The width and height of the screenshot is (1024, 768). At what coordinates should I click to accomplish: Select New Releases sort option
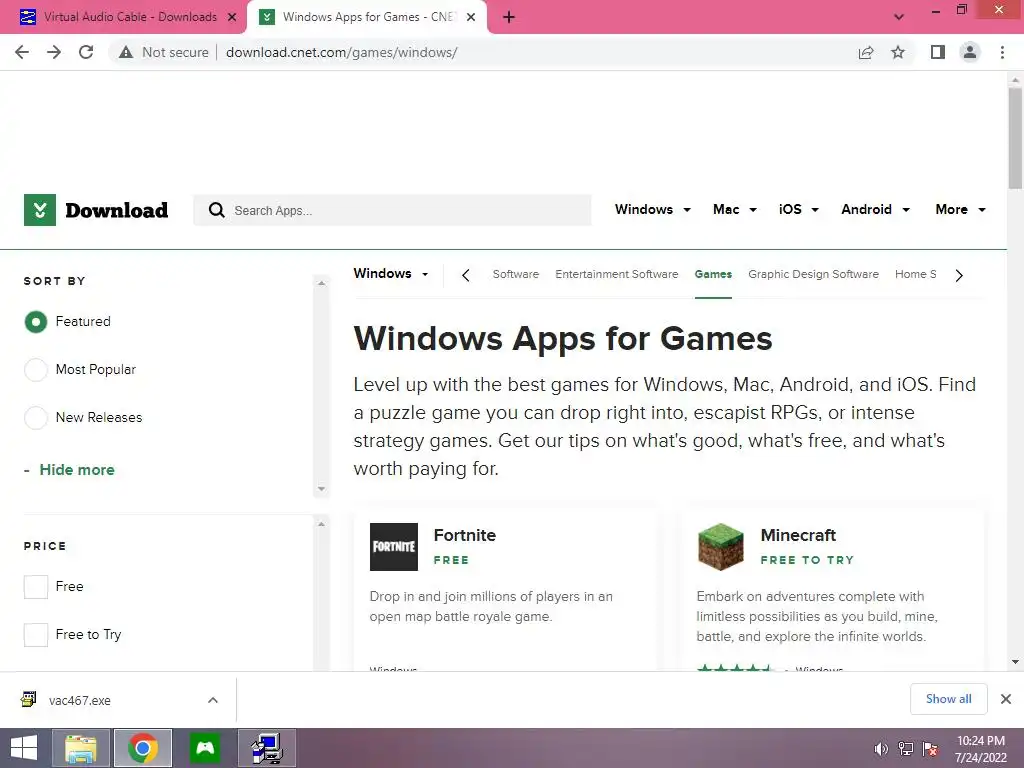pos(36,417)
